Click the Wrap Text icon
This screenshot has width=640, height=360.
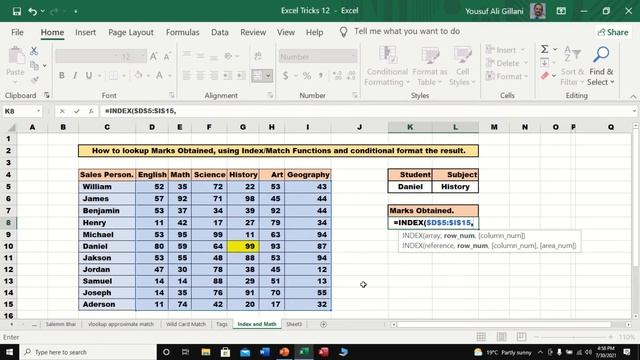(258, 56)
